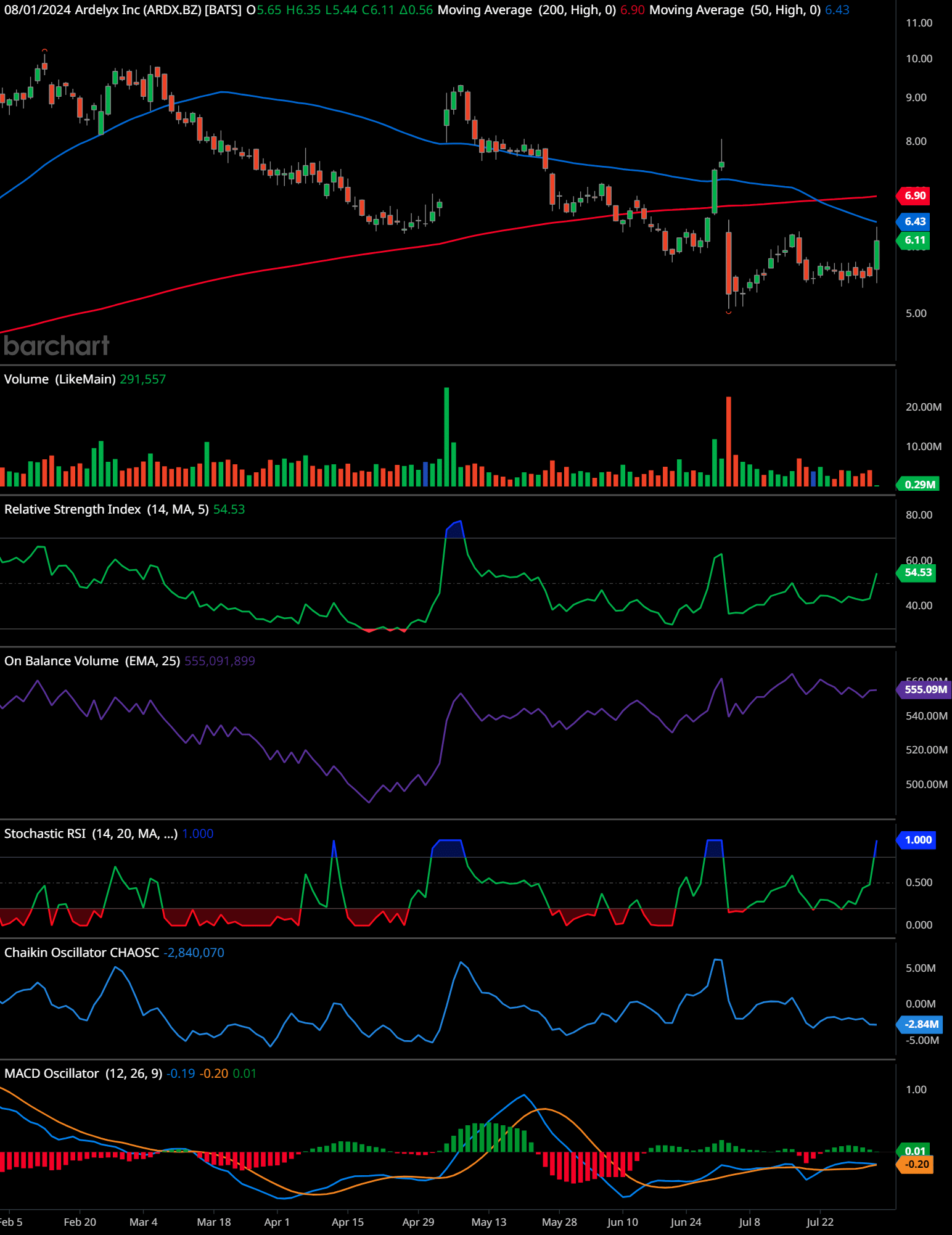Click the 80.00 RSI axis label
This screenshot has width=952, height=1235.
(x=919, y=515)
